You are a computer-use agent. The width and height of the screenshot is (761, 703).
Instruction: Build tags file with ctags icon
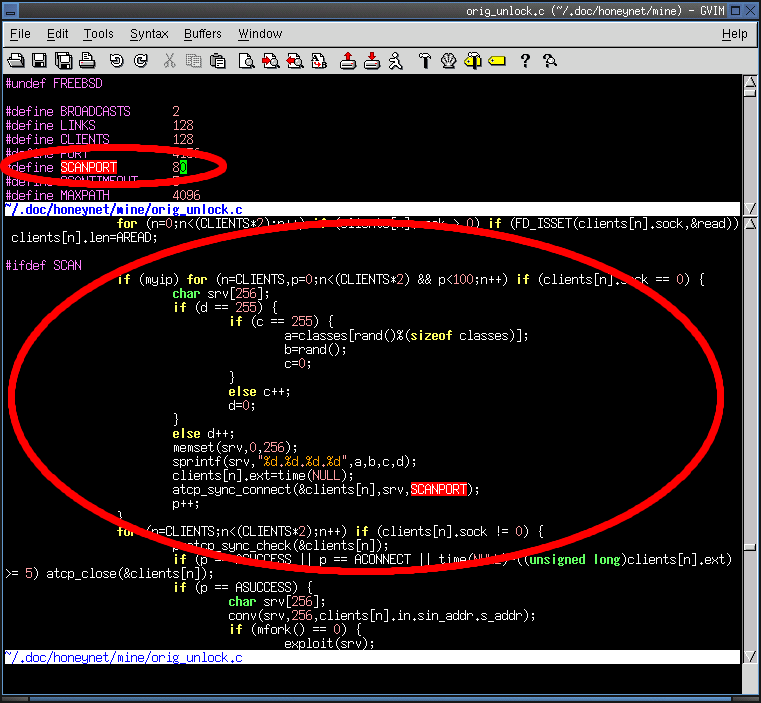coord(473,61)
